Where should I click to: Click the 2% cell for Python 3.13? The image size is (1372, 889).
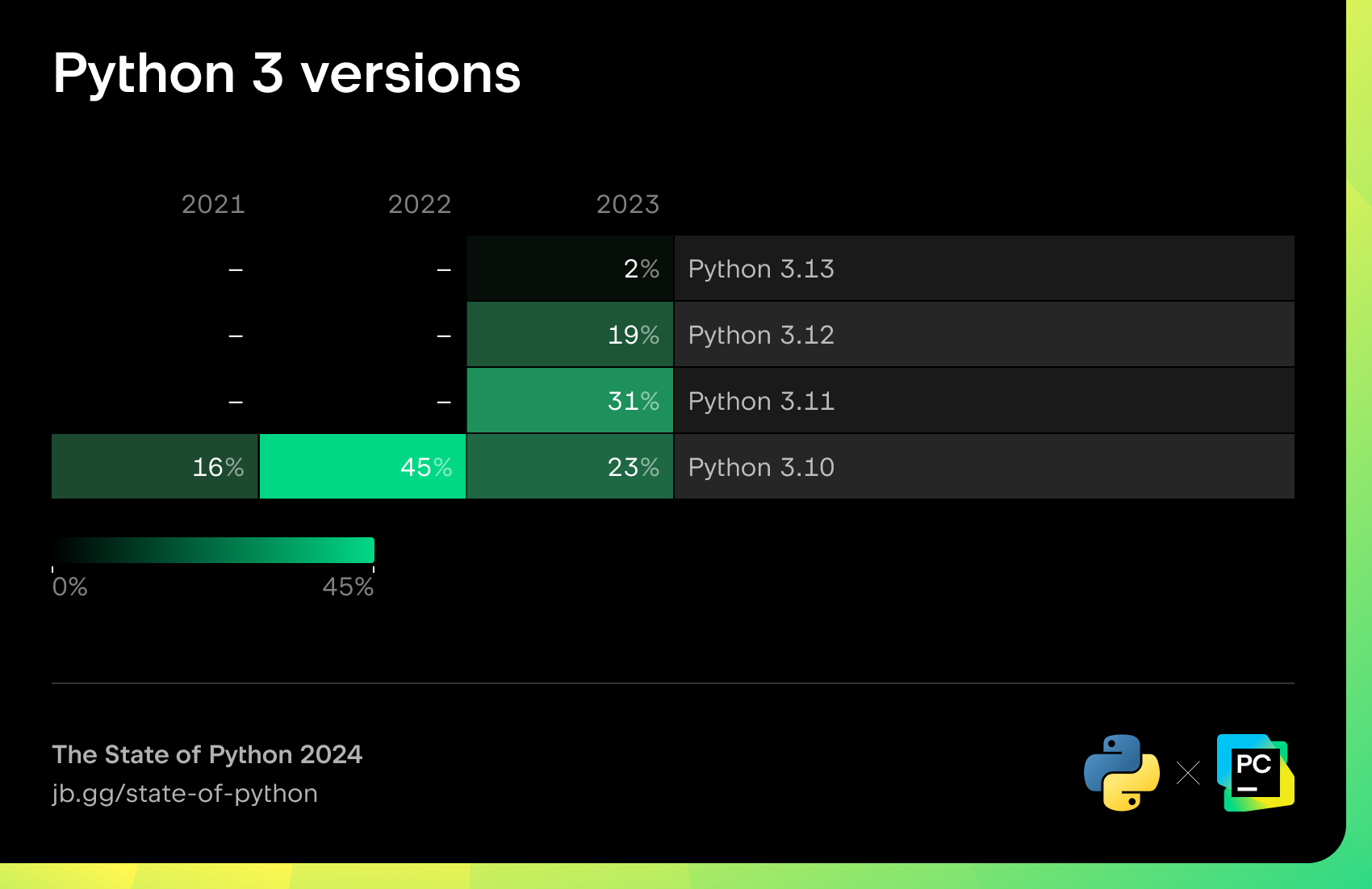pyautogui.click(x=570, y=269)
